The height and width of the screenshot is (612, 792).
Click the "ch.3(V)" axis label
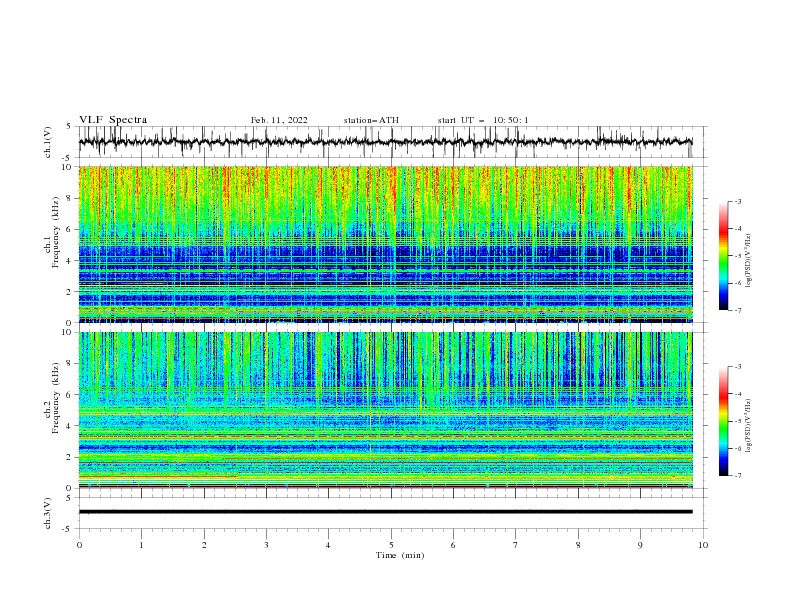(x=48, y=513)
